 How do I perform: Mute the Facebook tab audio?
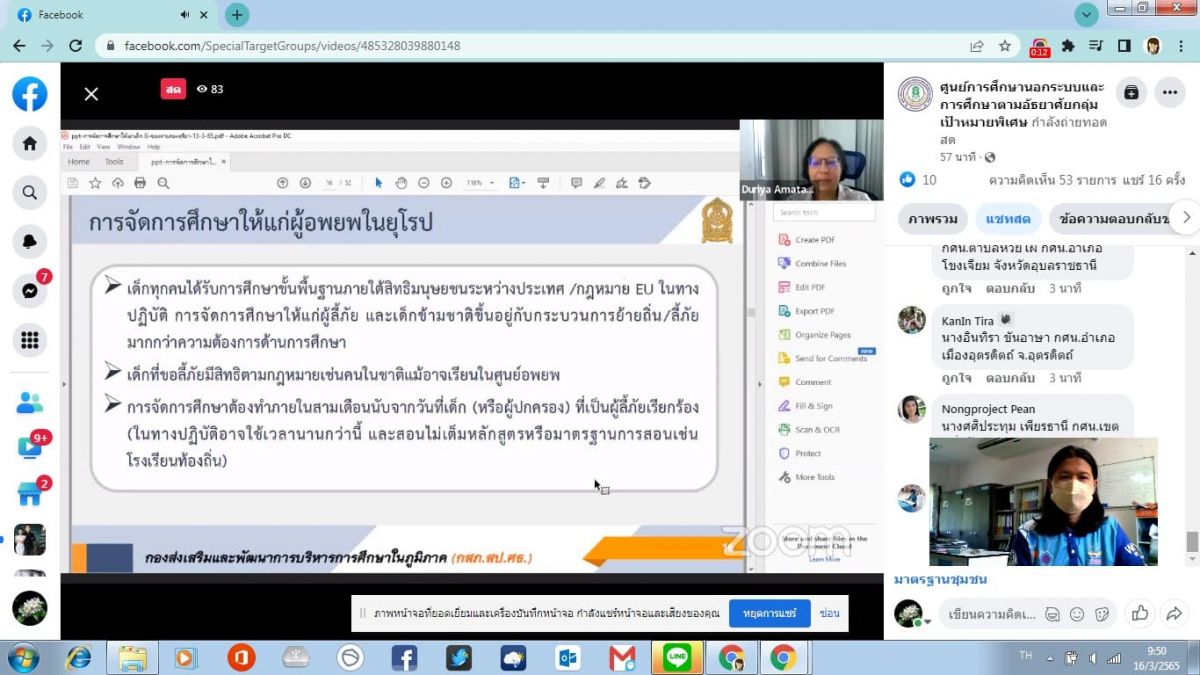pyautogui.click(x=186, y=15)
